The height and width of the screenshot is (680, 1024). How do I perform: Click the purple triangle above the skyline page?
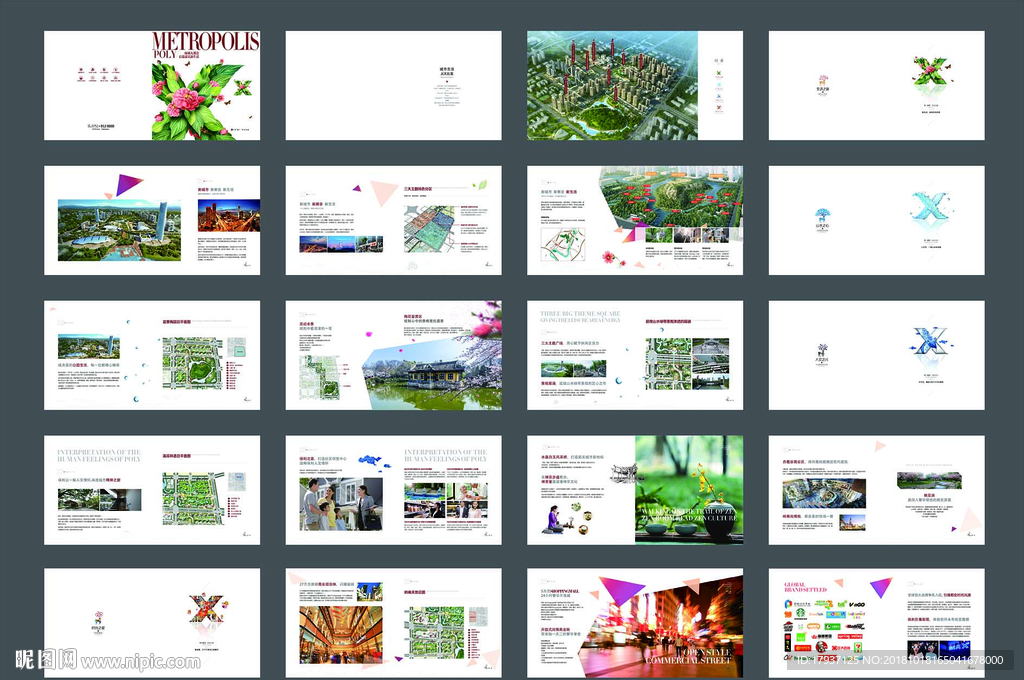point(128,184)
